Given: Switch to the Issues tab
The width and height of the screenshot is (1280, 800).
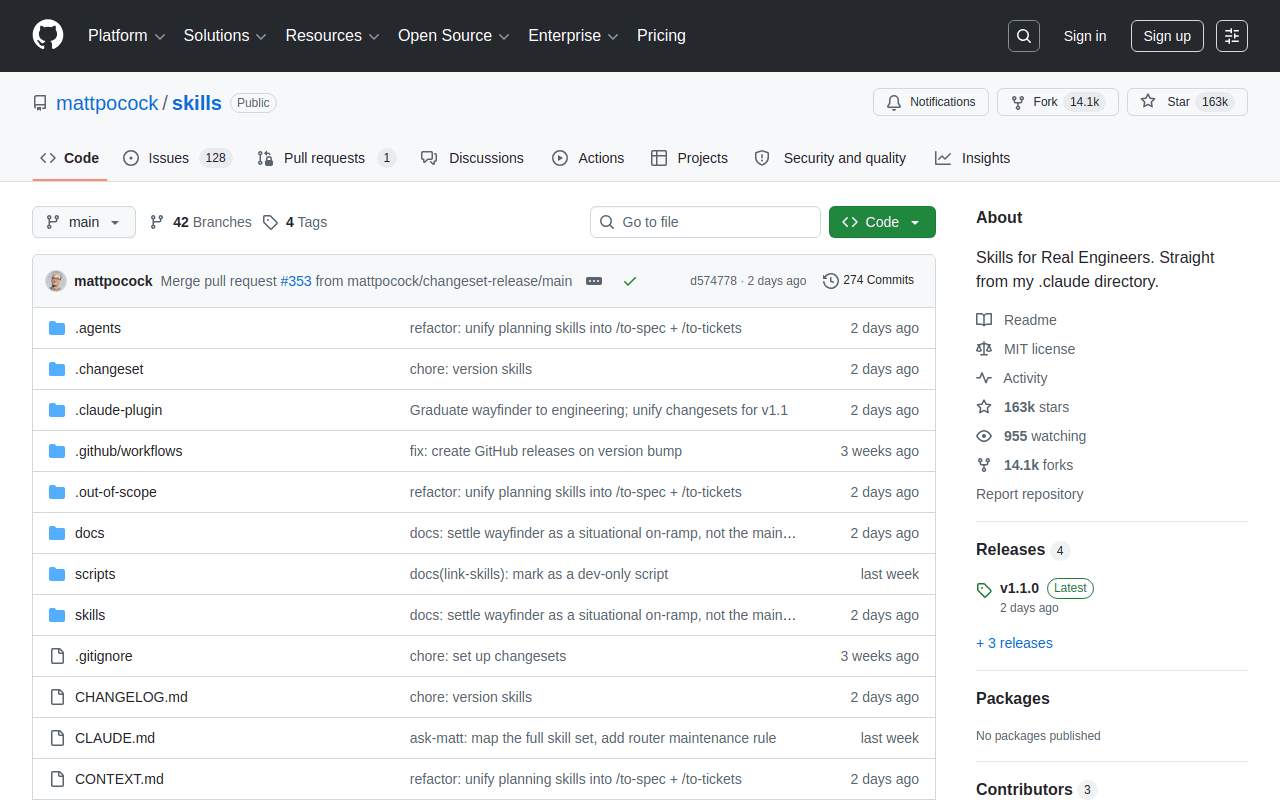Looking at the screenshot, I should 177,158.
